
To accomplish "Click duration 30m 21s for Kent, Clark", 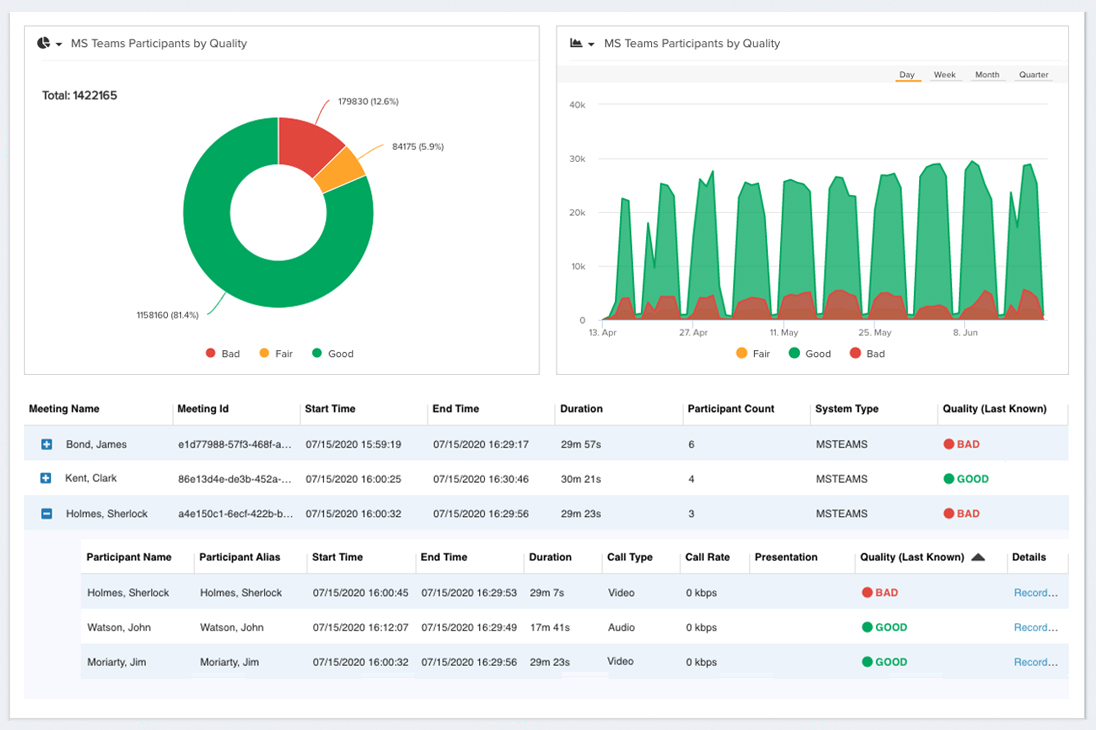I will [x=581, y=479].
